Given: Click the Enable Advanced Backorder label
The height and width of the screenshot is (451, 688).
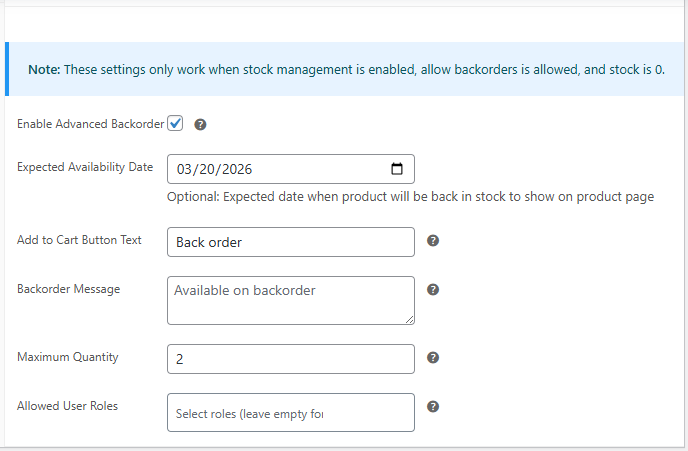Looking at the screenshot, I should point(90,124).
